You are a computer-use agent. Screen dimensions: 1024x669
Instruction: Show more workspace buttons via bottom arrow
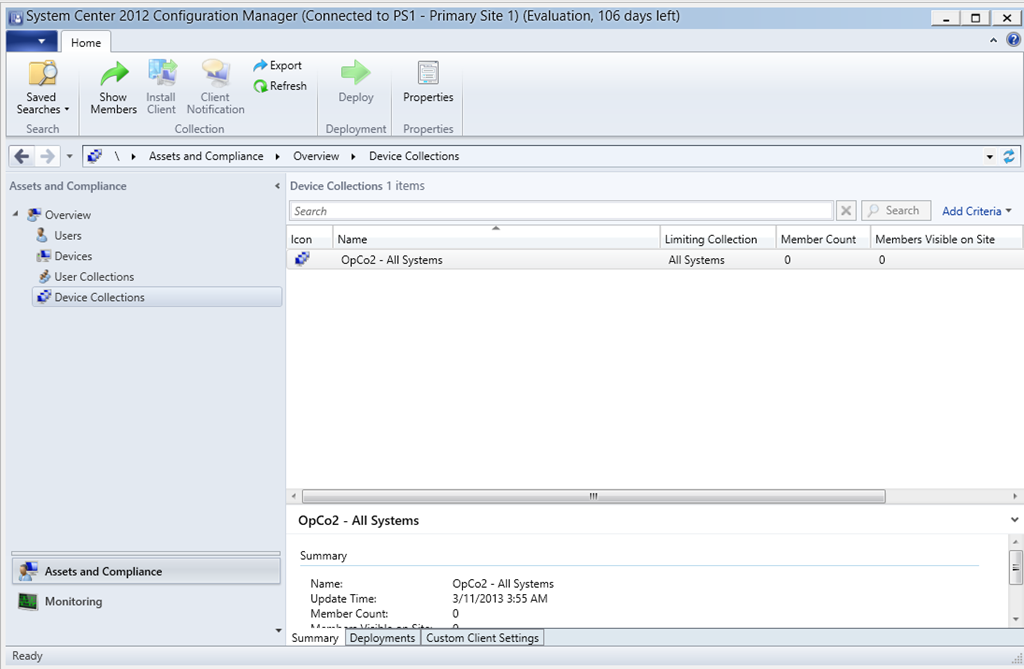(279, 630)
